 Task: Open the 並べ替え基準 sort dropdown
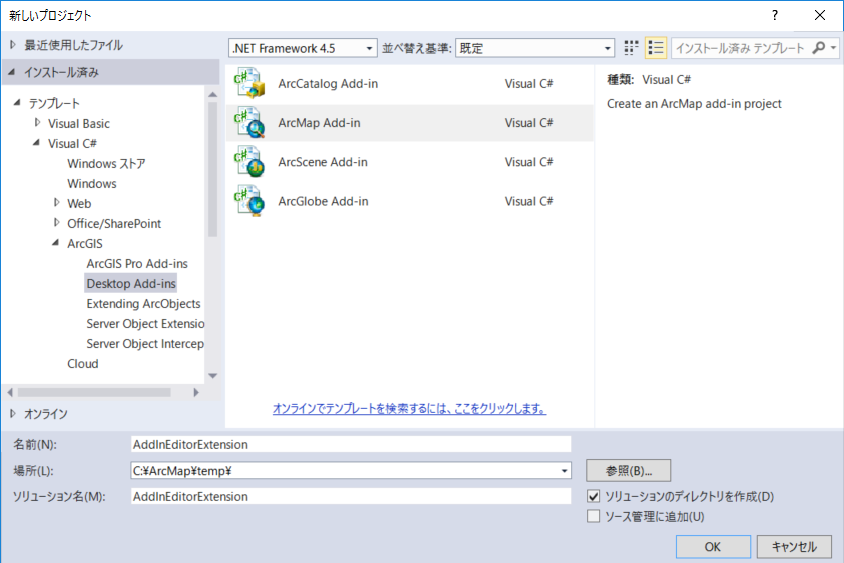[x=534, y=48]
